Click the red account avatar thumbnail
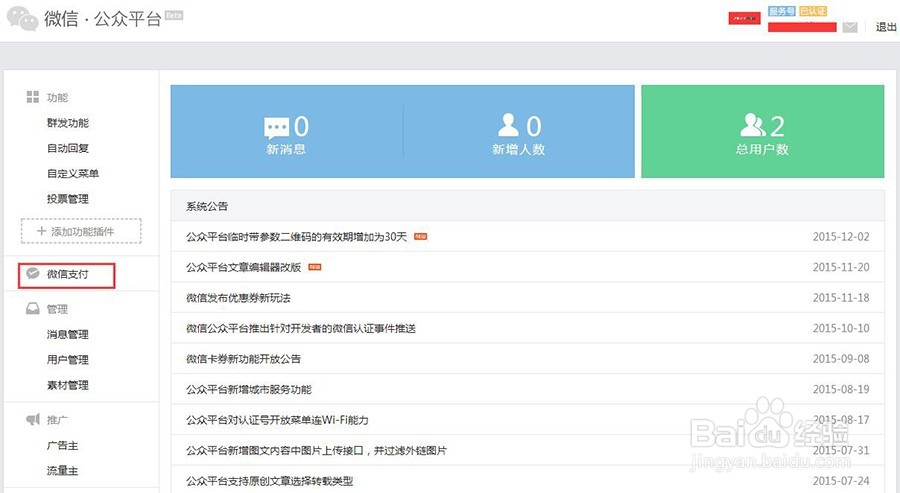 pyautogui.click(x=744, y=18)
